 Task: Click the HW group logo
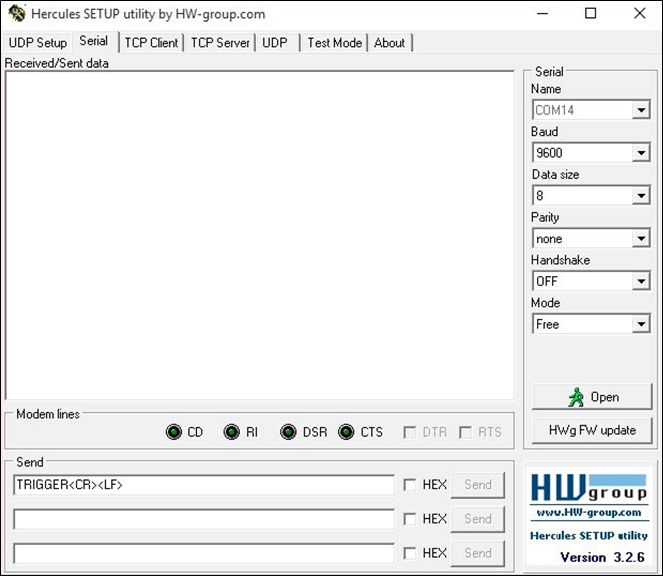tap(589, 488)
